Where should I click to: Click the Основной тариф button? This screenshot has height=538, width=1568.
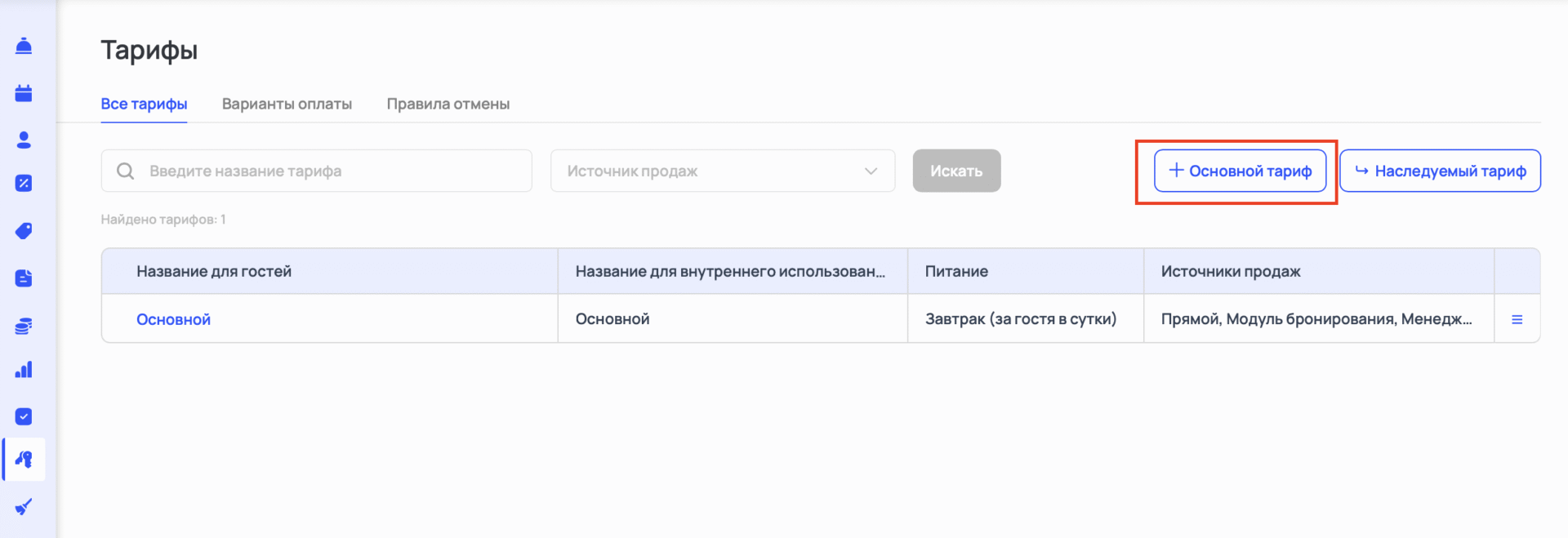click(1240, 171)
